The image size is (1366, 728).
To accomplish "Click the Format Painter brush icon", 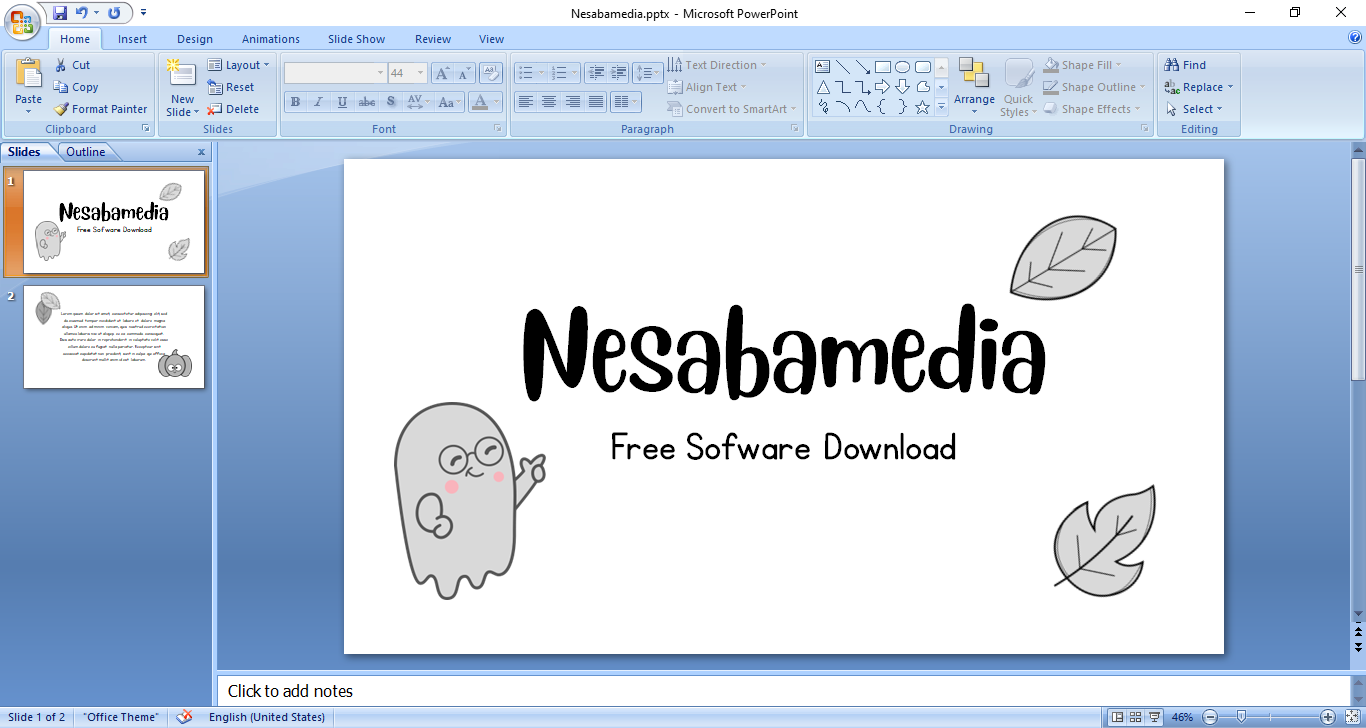I will 61,109.
